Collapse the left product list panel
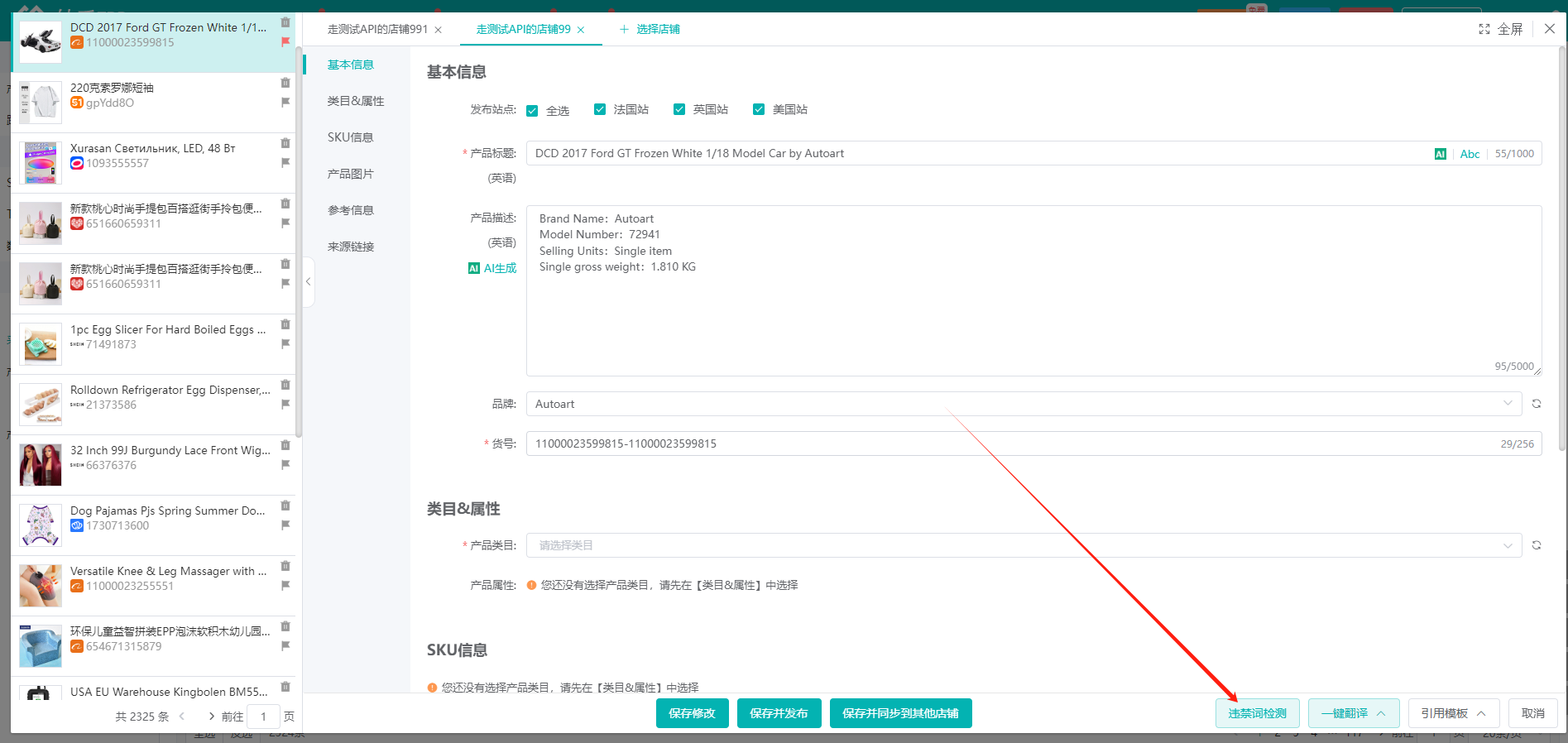The width and height of the screenshot is (1568, 743). 308,282
